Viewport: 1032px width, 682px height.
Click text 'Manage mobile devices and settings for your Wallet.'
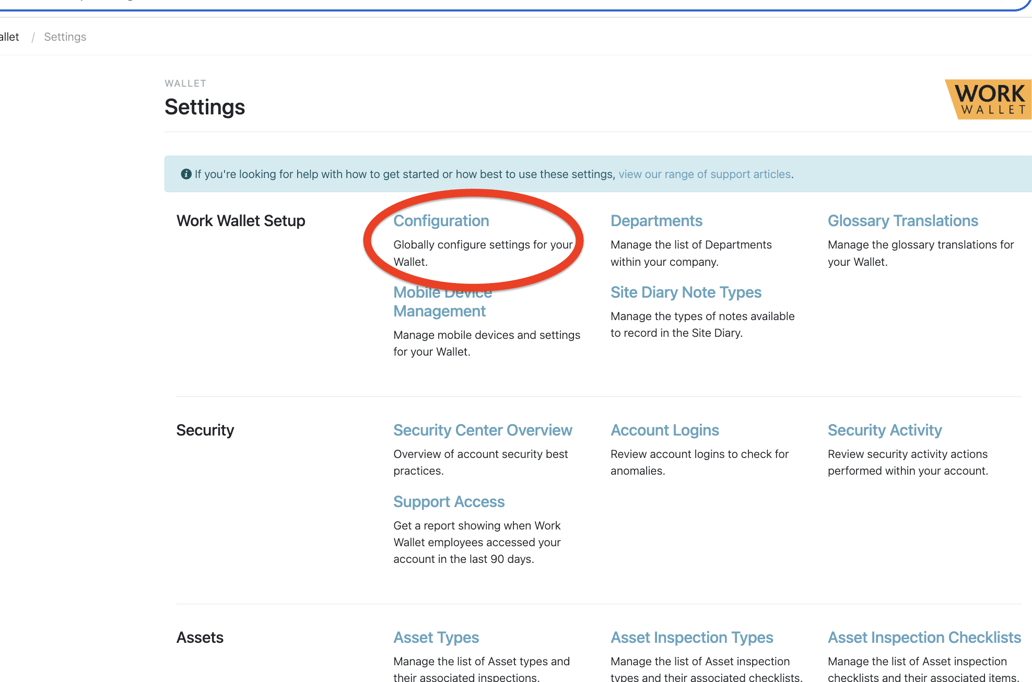pyautogui.click(x=487, y=344)
